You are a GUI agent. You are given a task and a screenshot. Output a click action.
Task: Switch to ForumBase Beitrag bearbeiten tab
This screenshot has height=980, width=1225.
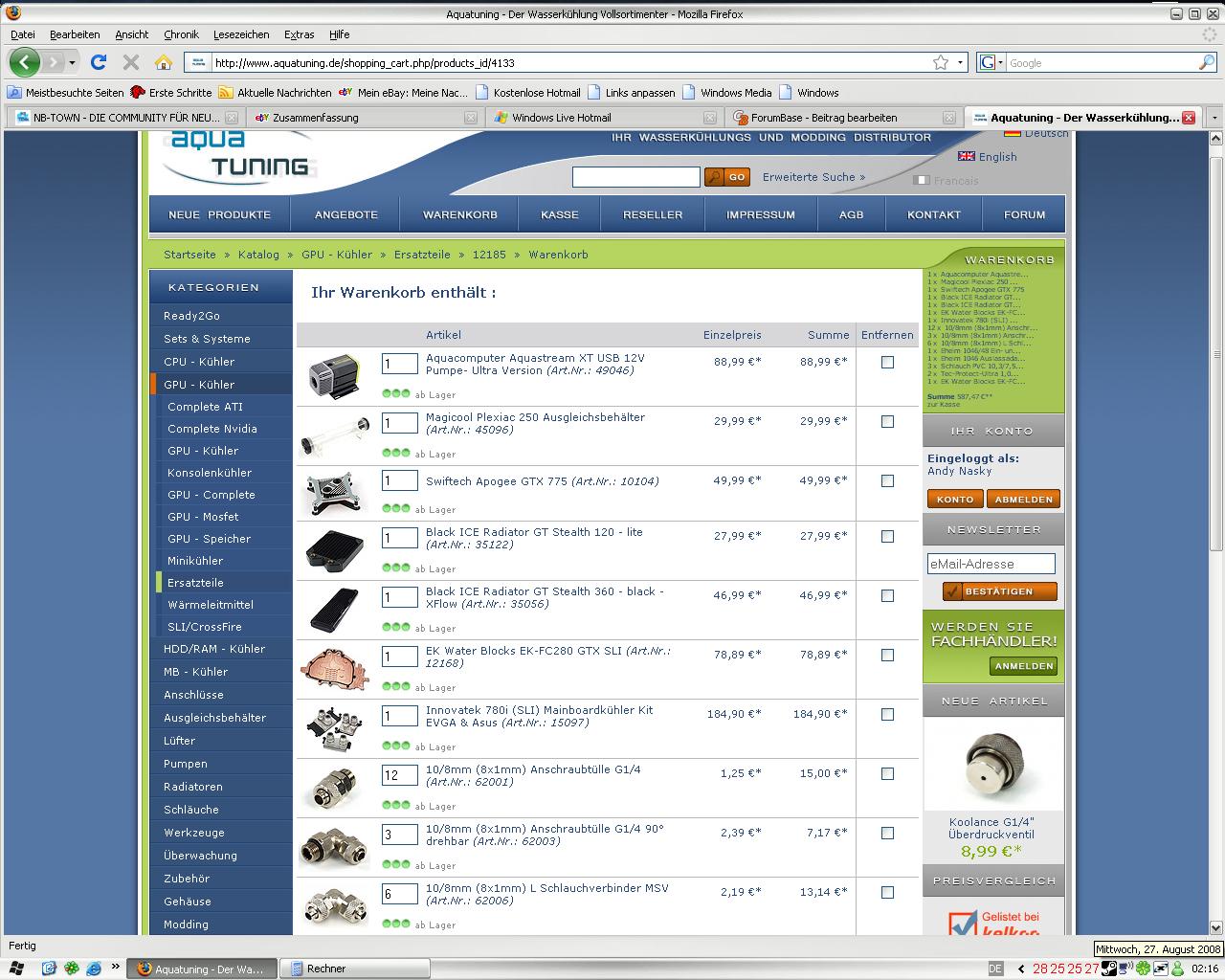pos(842,118)
